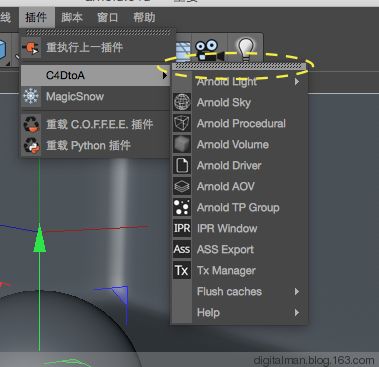This screenshot has height=367, width=379.
Task: Choose Arnold Volume
Action: click(239, 145)
